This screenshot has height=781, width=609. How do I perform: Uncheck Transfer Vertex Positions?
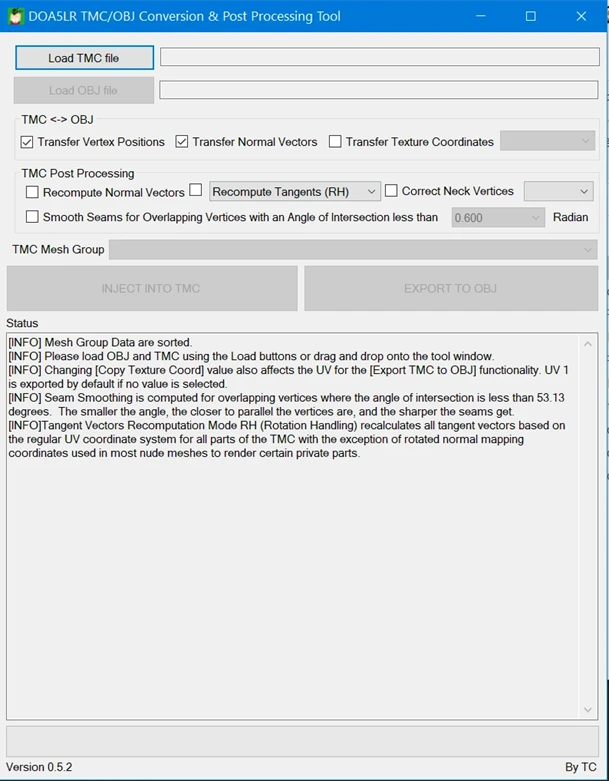pos(27,142)
